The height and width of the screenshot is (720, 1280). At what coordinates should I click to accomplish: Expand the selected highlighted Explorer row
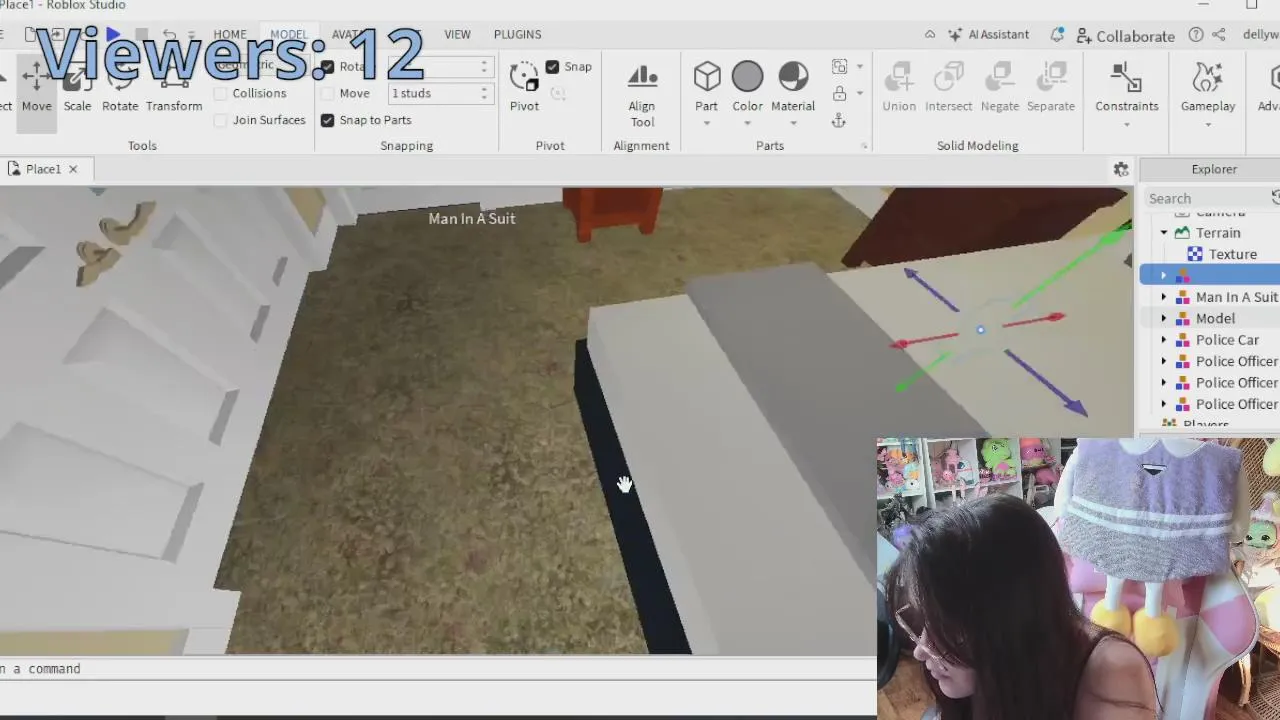point(1164,275)
